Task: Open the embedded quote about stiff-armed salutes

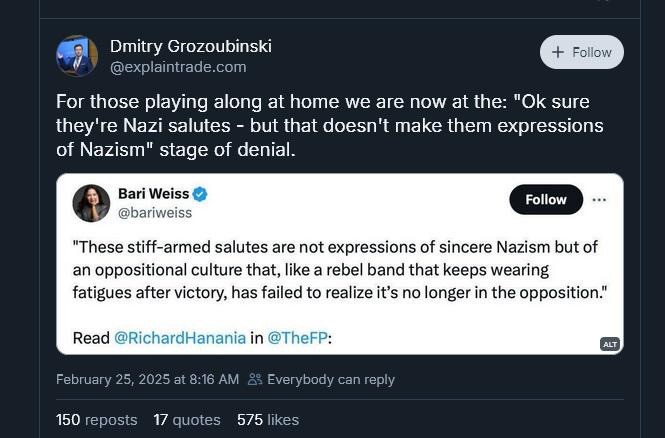Action: [x=340, y=270]
